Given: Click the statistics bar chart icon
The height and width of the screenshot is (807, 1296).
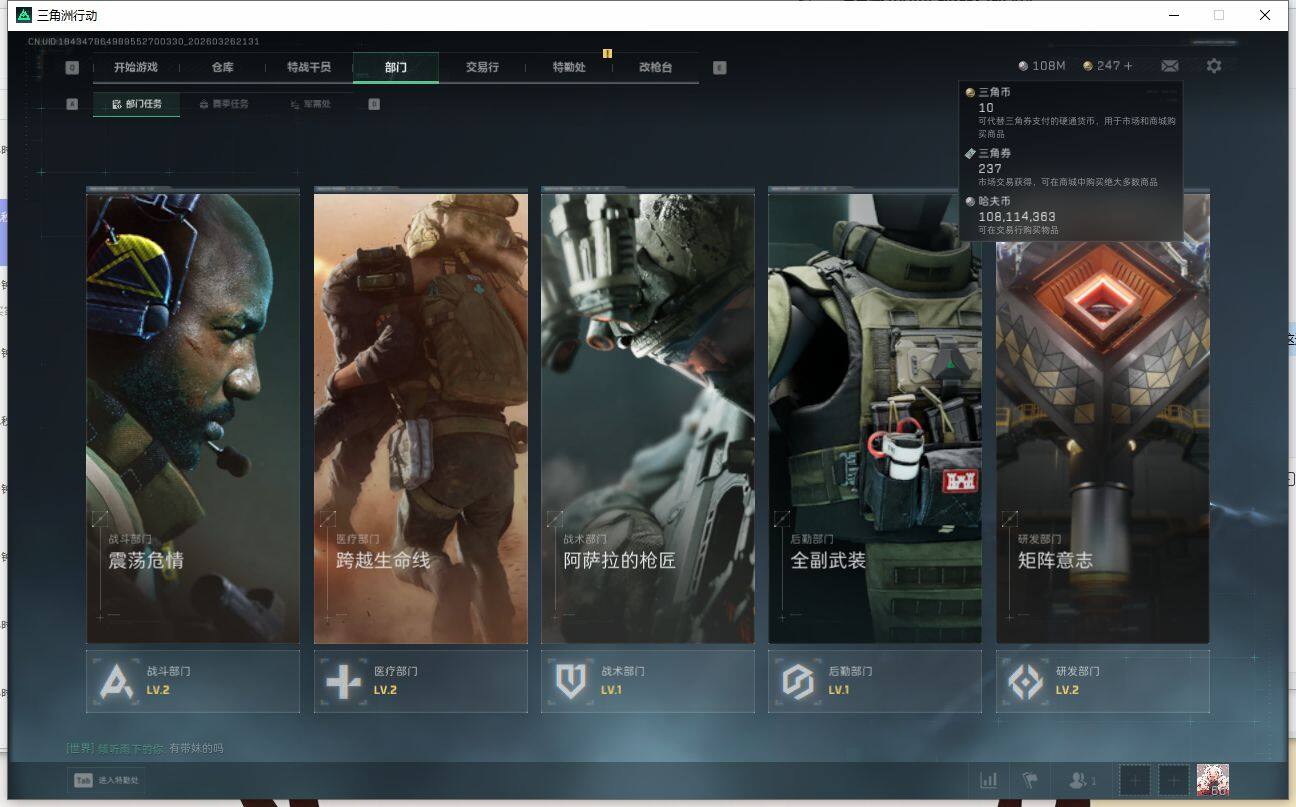Looking at the screenshot, I should coord(988,780).
